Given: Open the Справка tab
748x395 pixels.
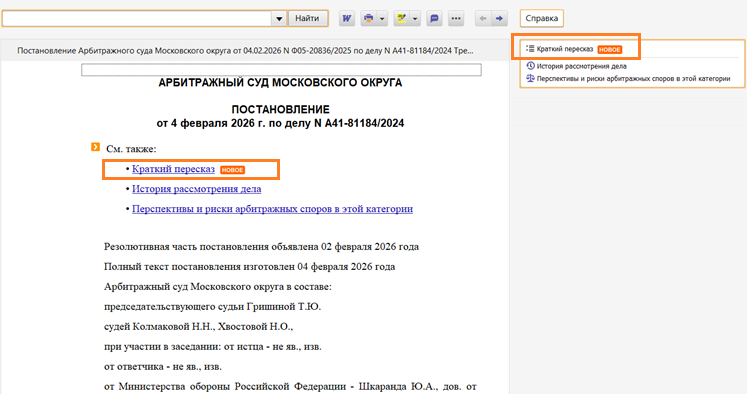Looking at the screenshot, I should 541,19.
